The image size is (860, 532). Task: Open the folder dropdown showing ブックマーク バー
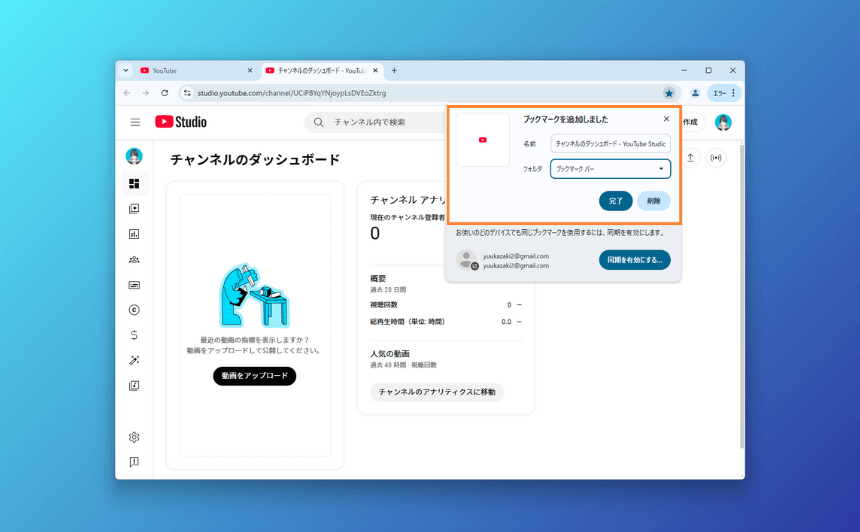[x=610, y=169]
